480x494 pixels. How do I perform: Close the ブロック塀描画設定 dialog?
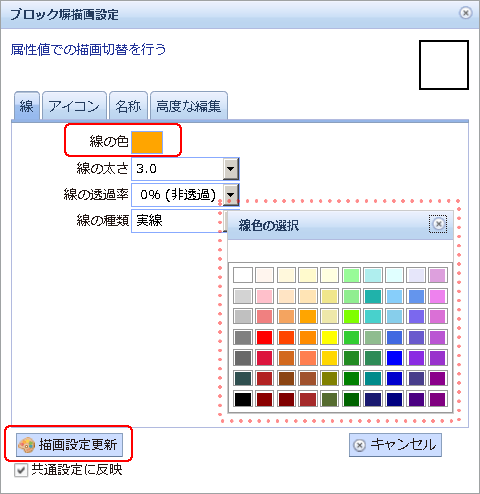pyautogui.click(x=466, y=13)
